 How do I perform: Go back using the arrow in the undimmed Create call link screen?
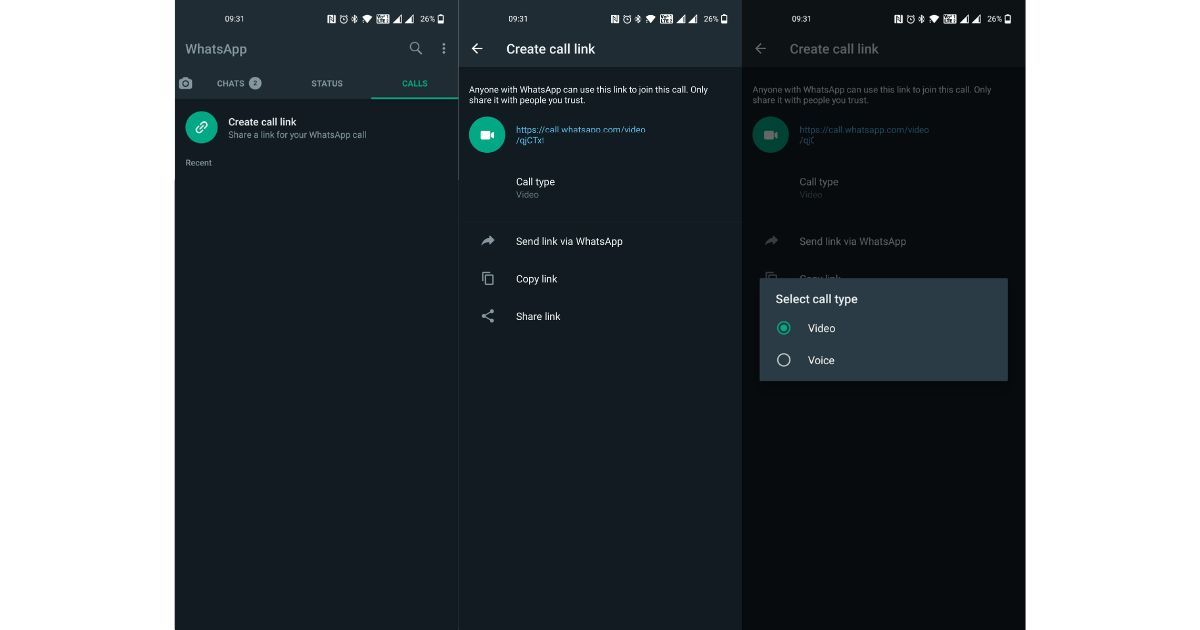click(x=477, y=48)
